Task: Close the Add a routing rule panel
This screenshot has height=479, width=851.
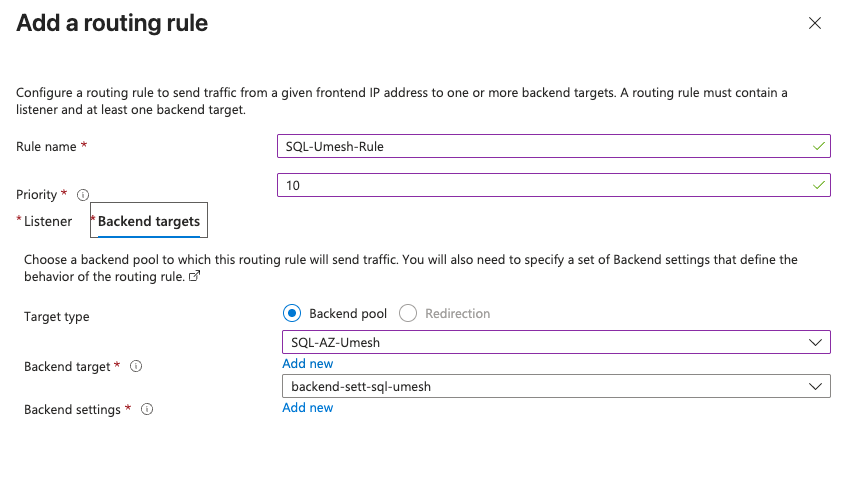Action: [815, 23]
